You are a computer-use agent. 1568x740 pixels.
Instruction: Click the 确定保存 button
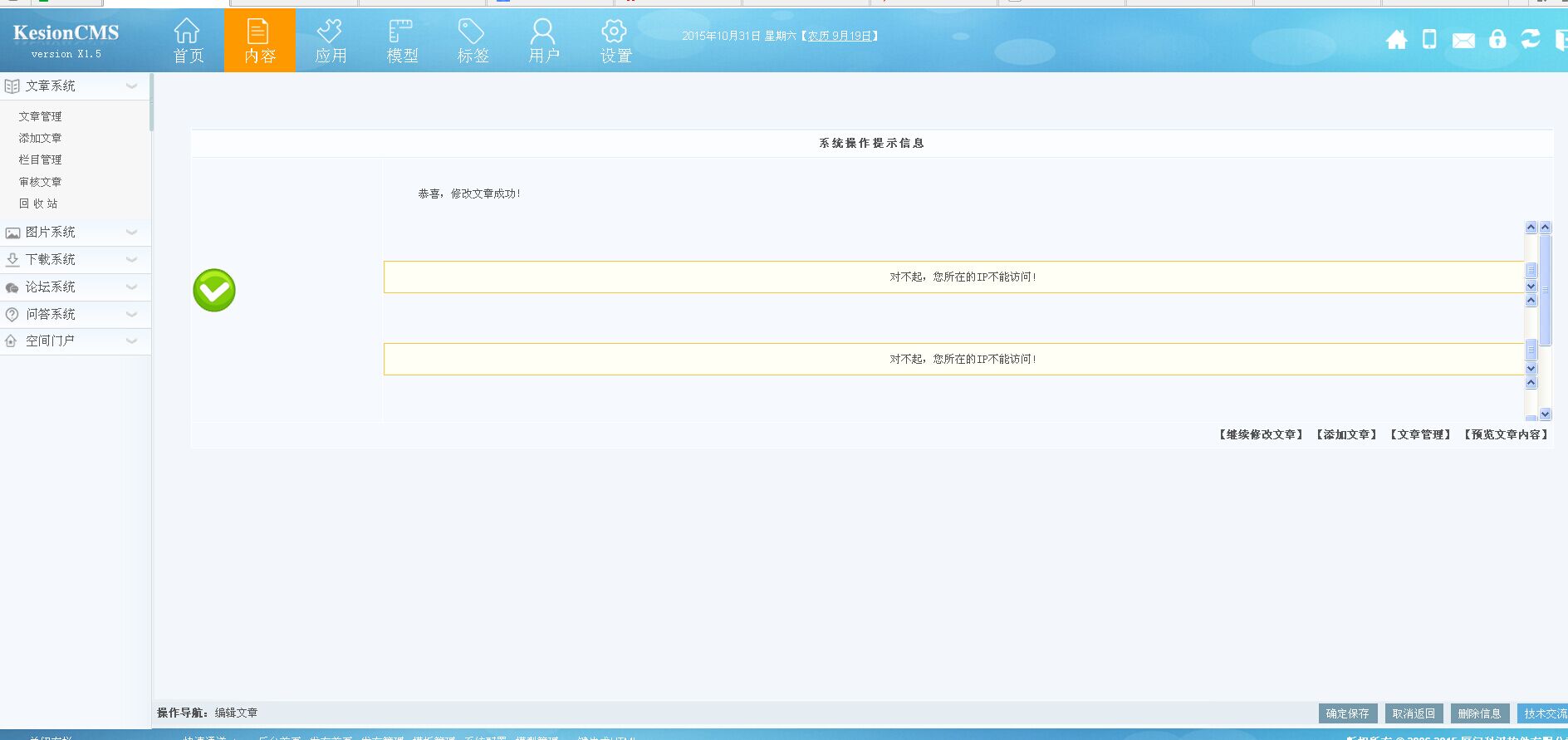point(1348,713)
